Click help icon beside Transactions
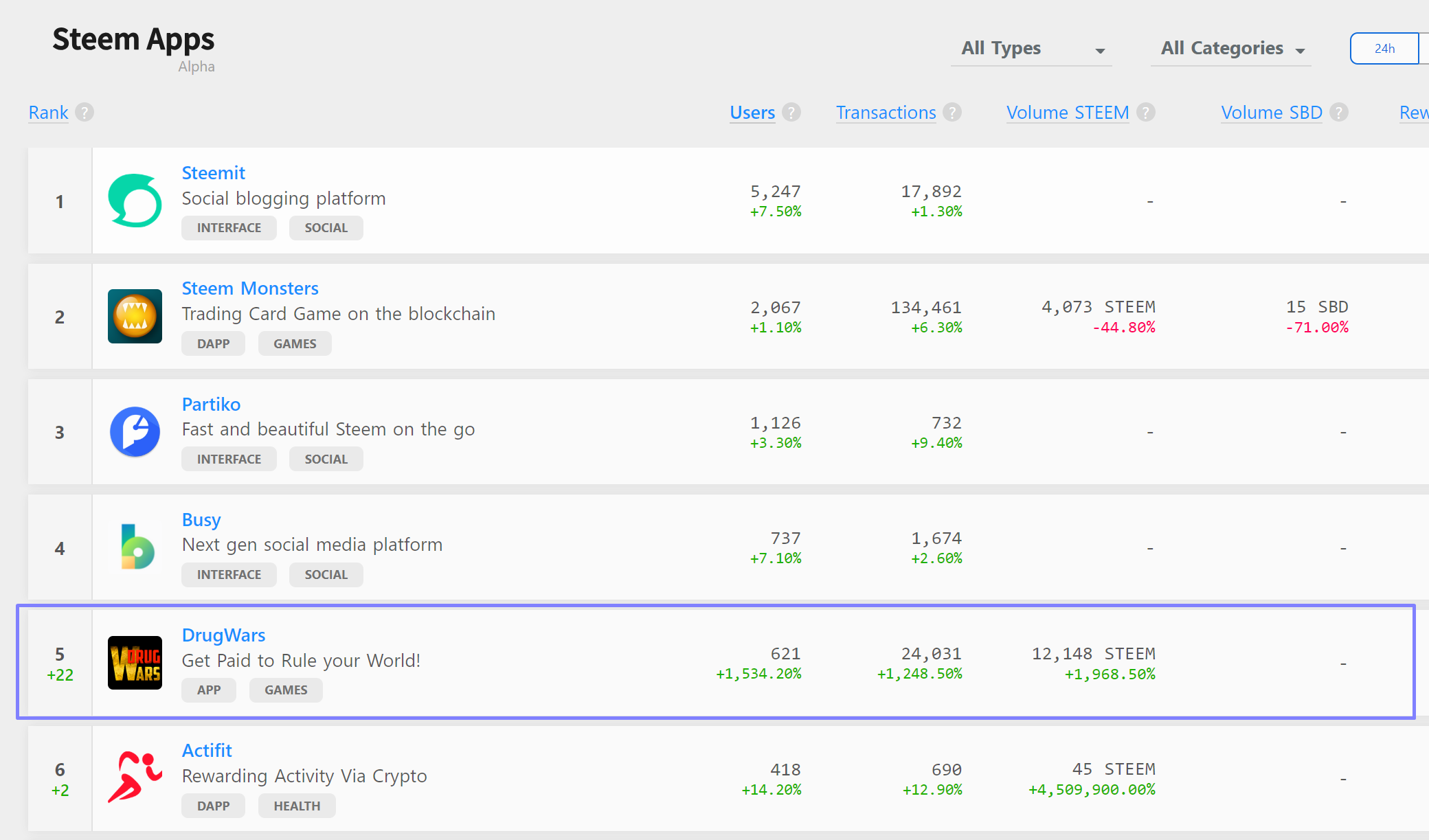Viewport: 1429px width, 840px height. coord(952,112)
